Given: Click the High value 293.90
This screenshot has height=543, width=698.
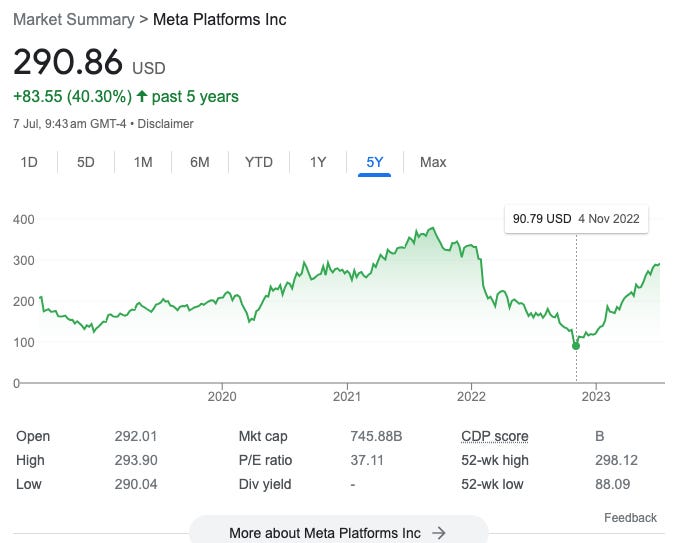Looking at the screenshot, I should 136,460.
